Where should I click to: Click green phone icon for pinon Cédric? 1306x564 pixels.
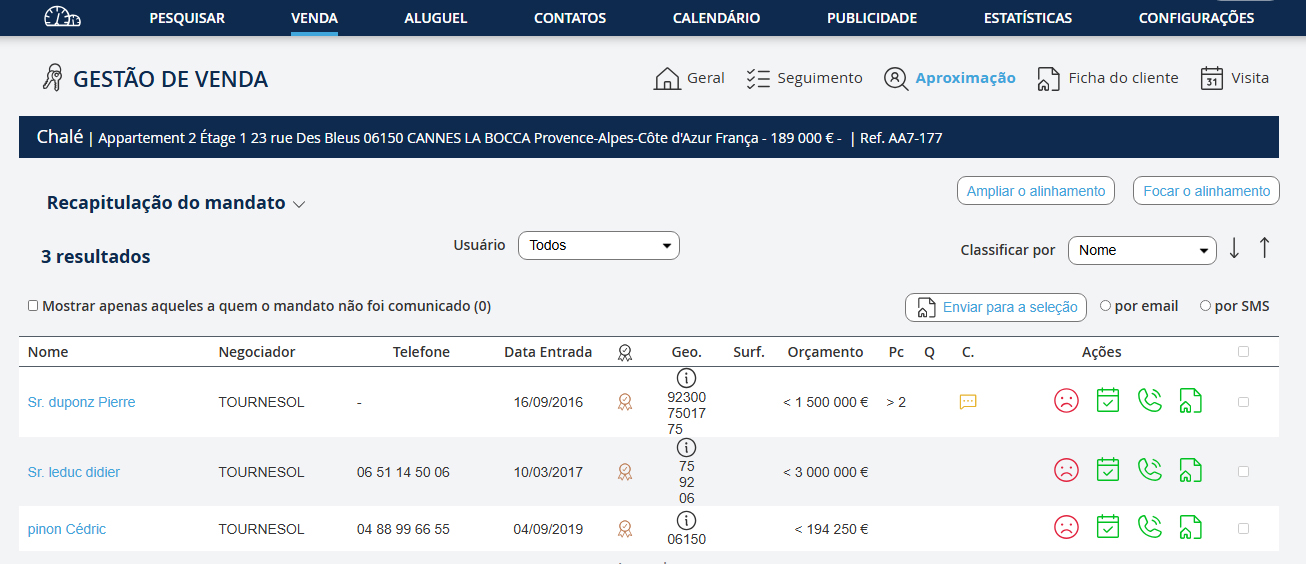(x=1149, y=527)
